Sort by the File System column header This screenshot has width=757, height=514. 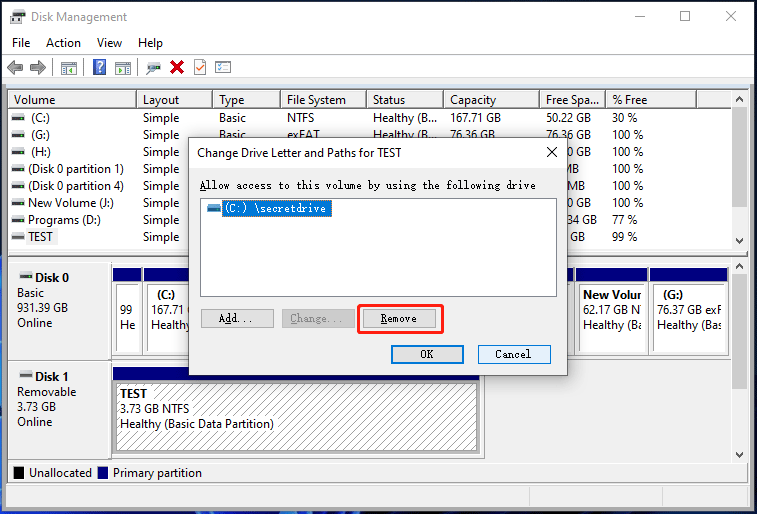pyautogui.click(x=323, y=100)
